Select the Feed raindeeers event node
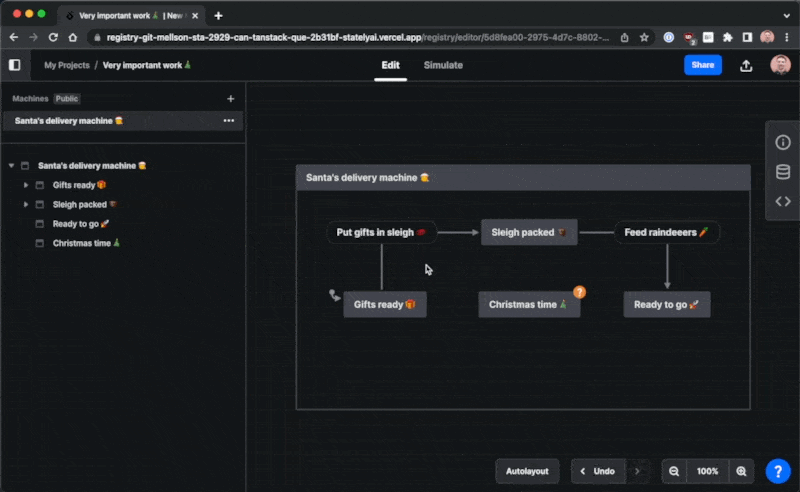Screen dimensions: 800x492 pyautogui.click(x=666, y=232)
